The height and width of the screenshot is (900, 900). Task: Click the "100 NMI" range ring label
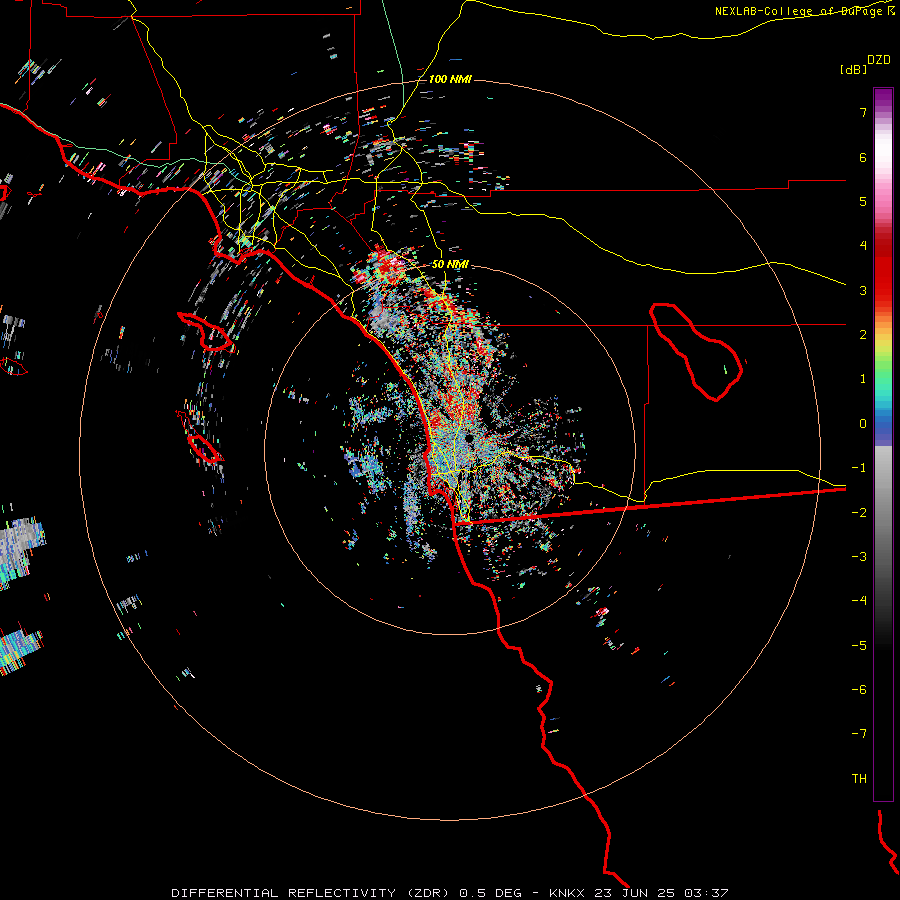click(450, 79)
